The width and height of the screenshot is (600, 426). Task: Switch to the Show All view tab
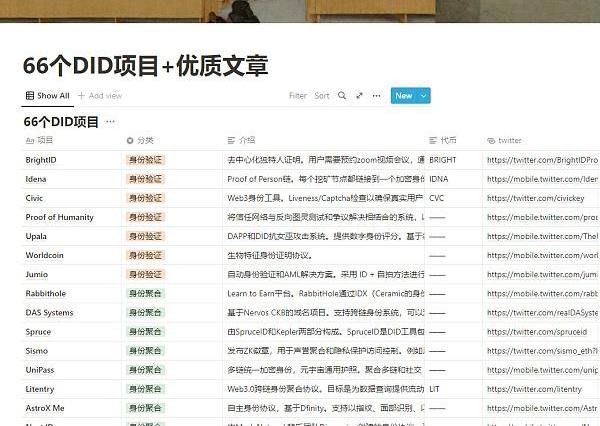pos(47,96)
